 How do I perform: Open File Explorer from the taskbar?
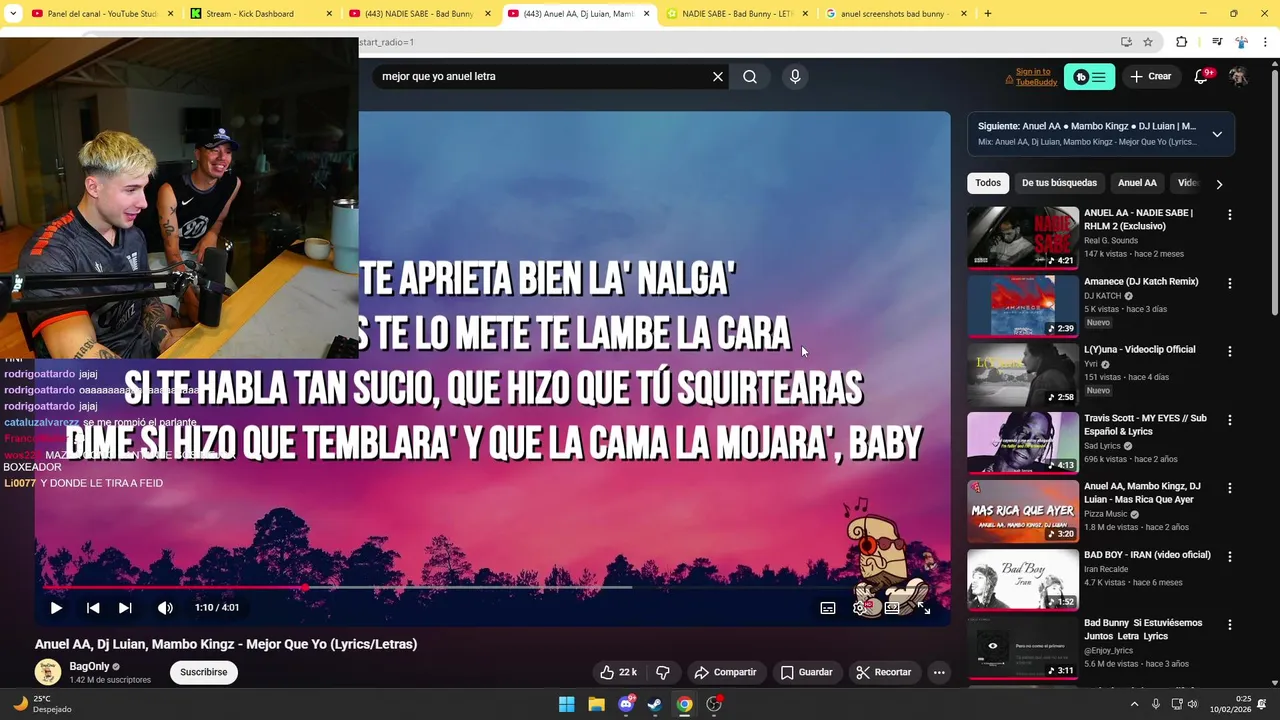coord(596,704)
